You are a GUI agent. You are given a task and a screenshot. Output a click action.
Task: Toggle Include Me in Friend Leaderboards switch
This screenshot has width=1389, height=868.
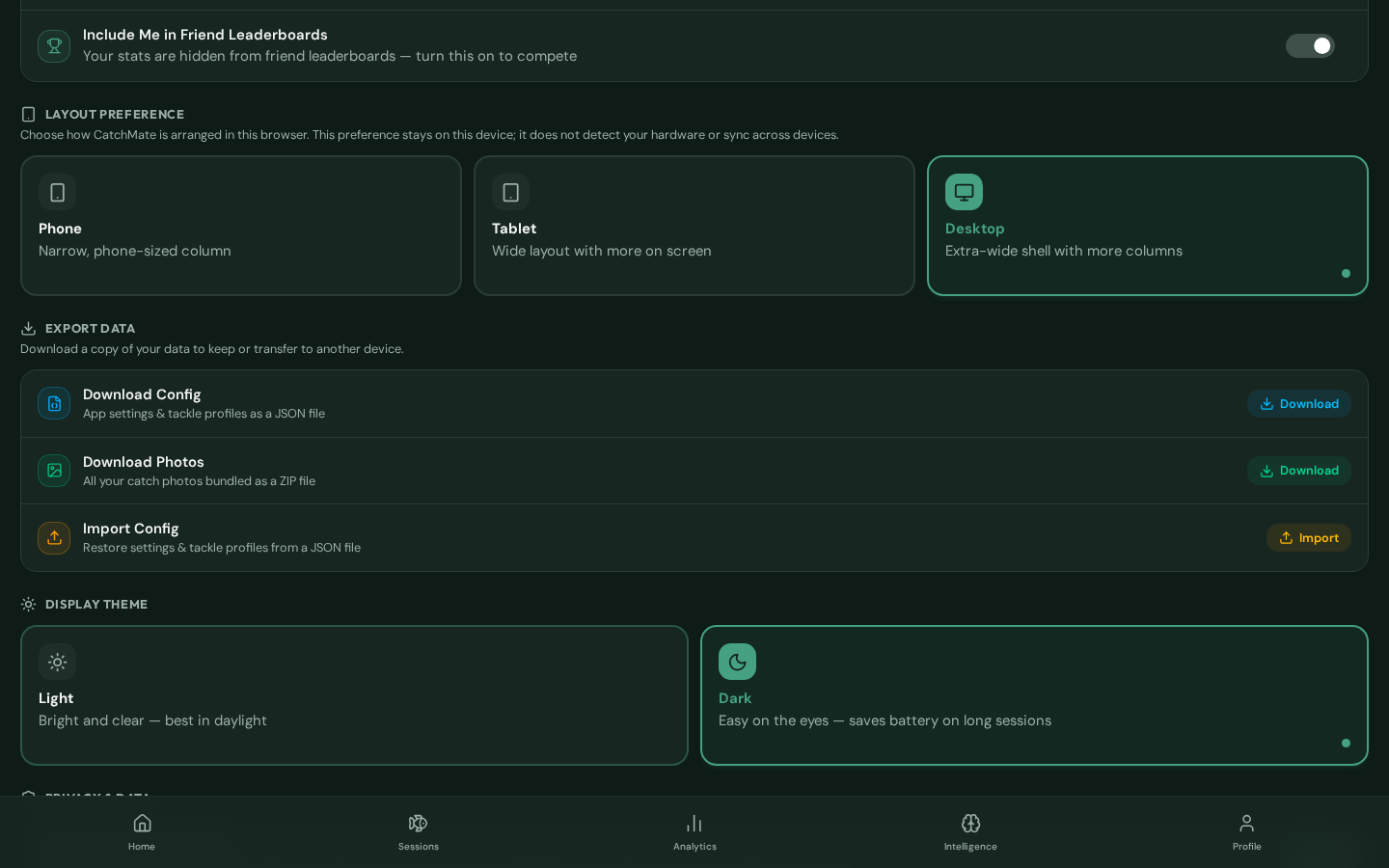[x=1310, y=45]
